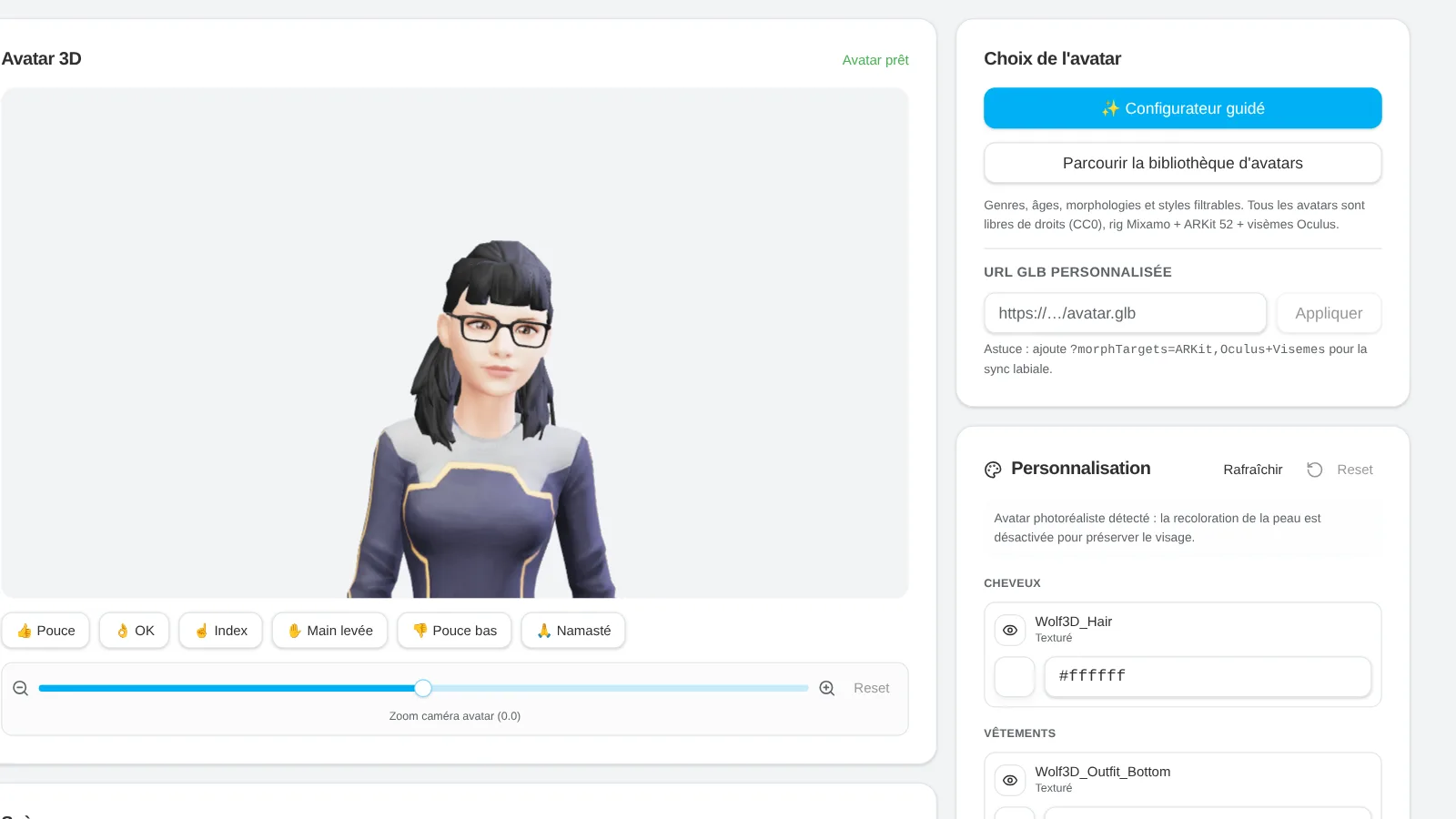Image resolution: width=1456 pixels, height=819 pixels.
Task: Click the CHEVEUX section label
Action: 1012,583
